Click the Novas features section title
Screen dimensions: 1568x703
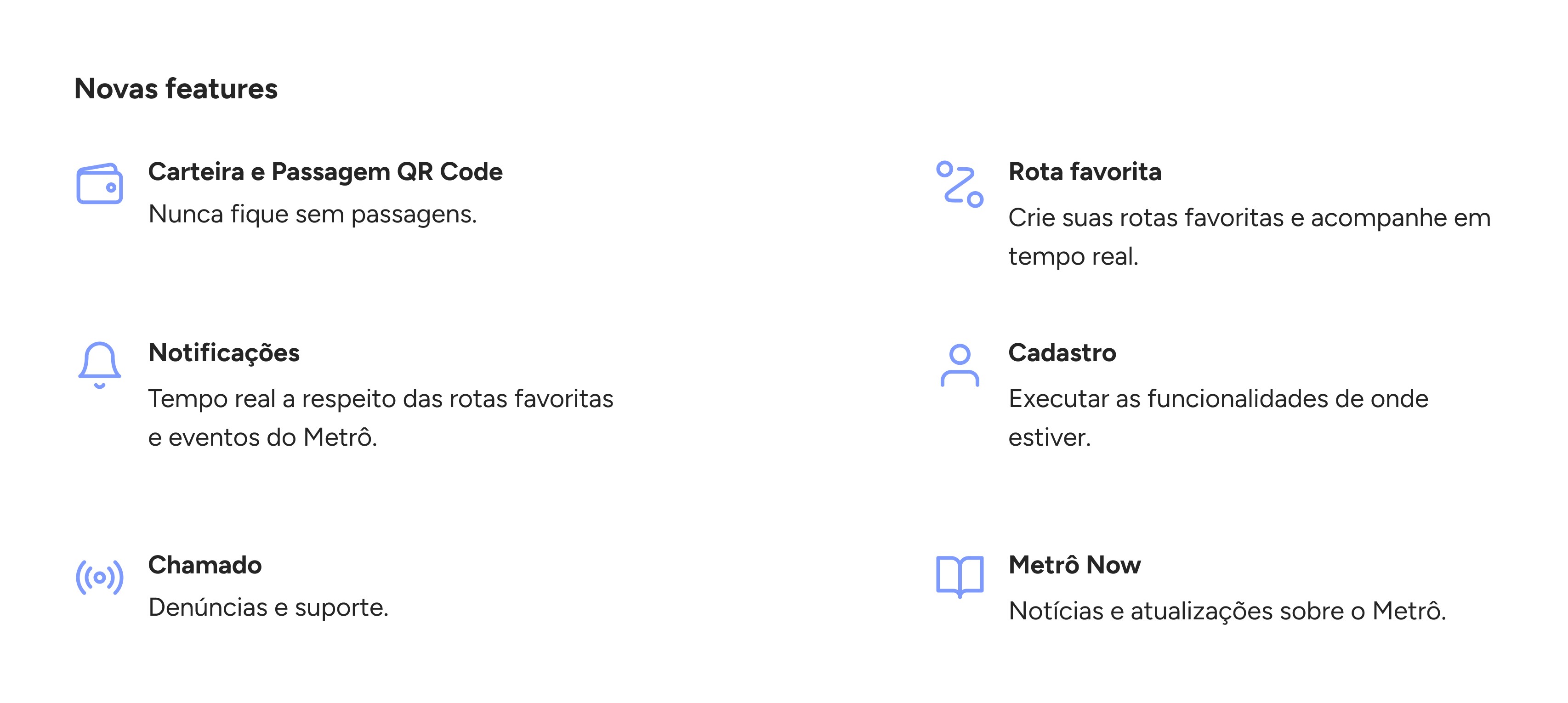175,89
